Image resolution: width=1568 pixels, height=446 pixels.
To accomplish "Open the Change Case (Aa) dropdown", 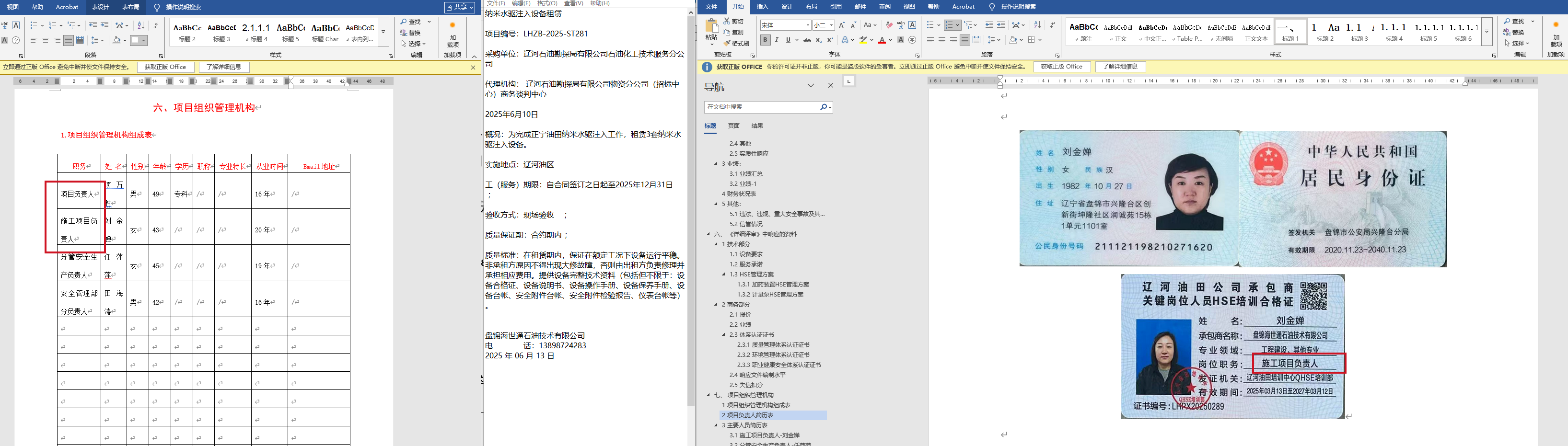I will (x=870, y=25).
